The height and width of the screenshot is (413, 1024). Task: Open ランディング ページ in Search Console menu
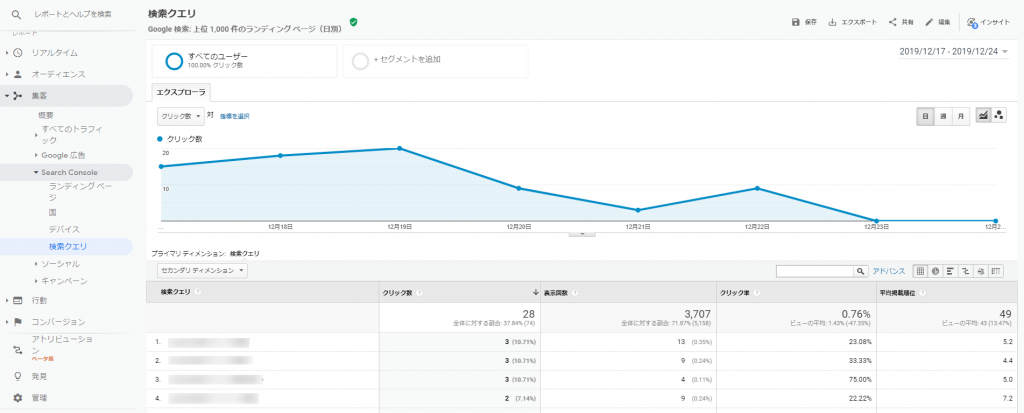coord(73,190)
